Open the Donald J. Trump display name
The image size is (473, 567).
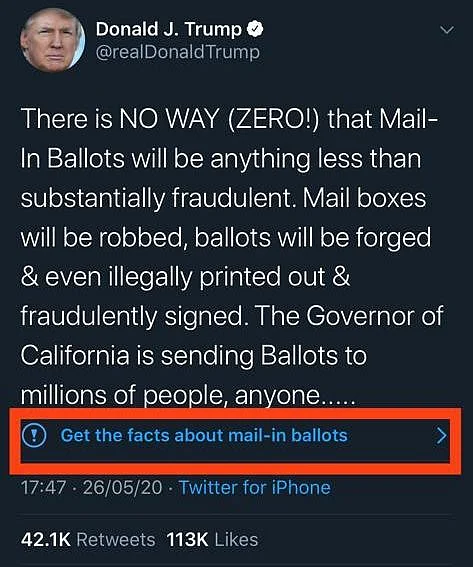pyautogui.click(x=168, y=29)
